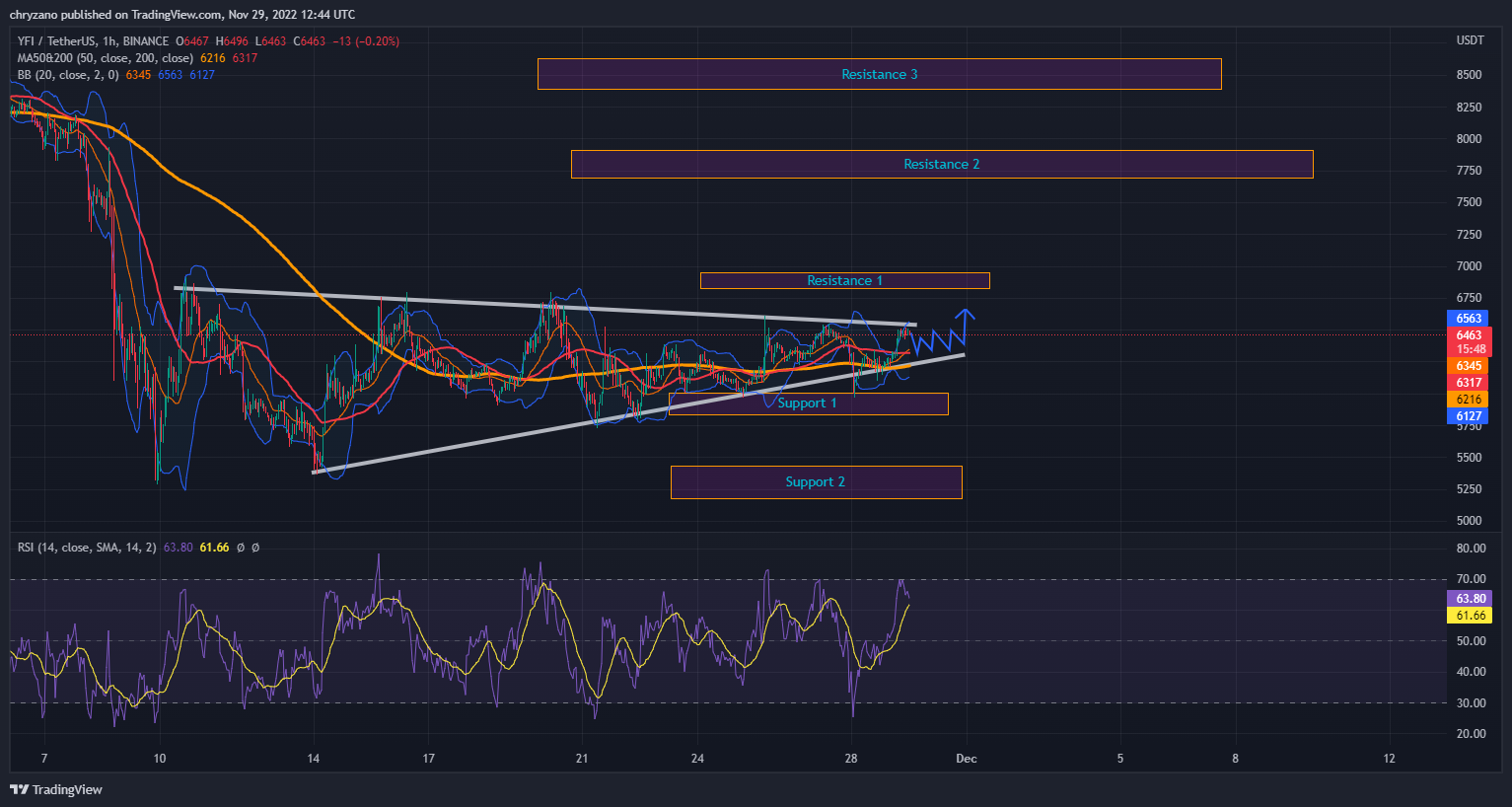
Task: Click the purple 63.80 RSI value badge
Action: [1470, 598]
